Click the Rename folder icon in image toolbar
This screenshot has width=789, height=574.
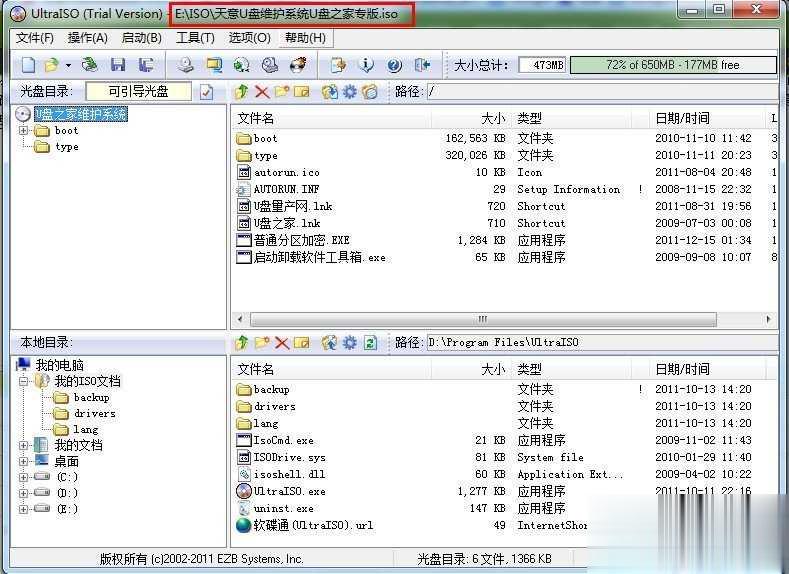301,92
